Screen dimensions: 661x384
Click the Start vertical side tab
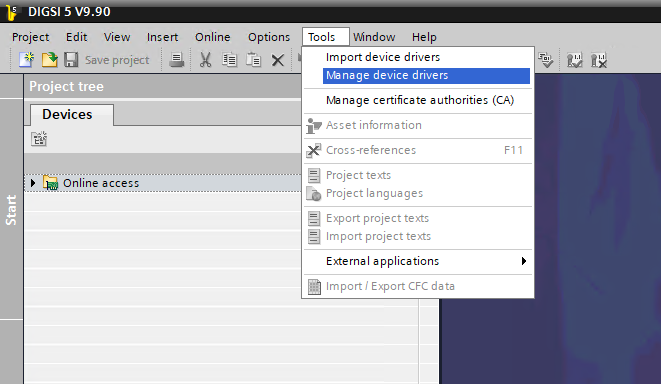pos(11,209)
